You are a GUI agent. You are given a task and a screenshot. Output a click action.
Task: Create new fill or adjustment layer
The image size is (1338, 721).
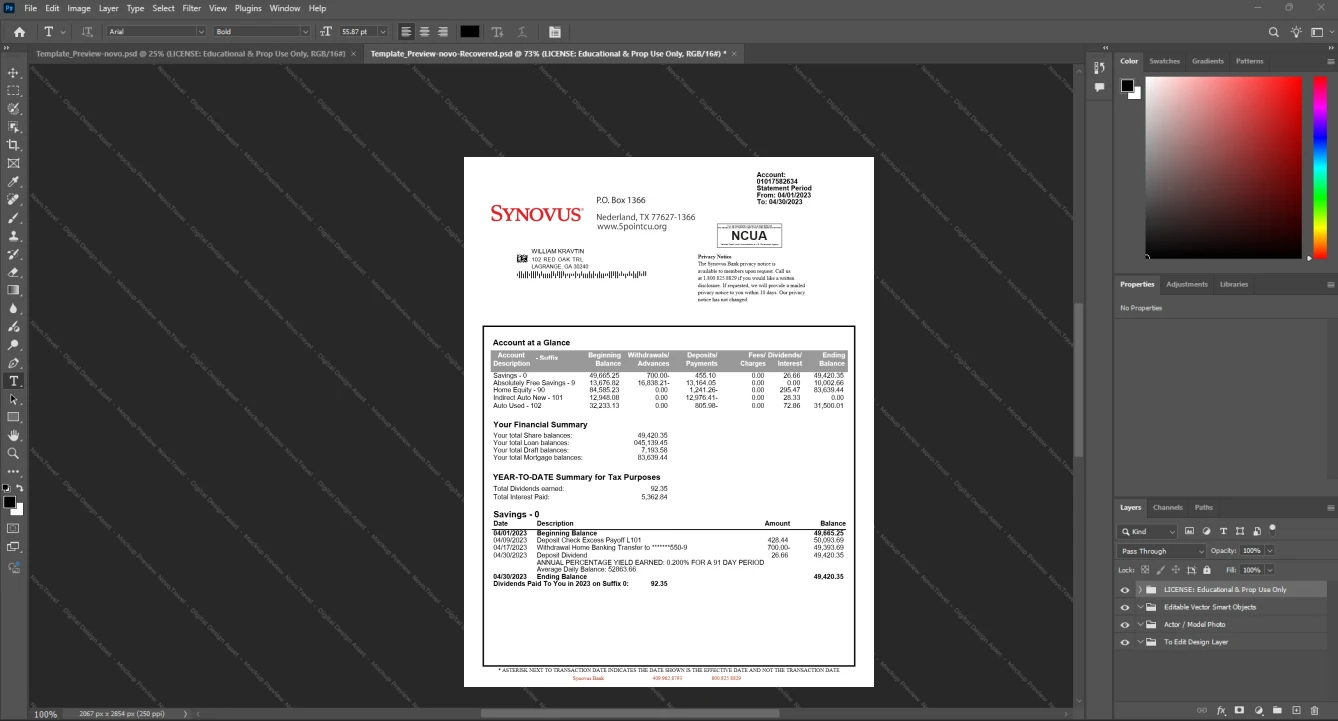point(1258,710)
